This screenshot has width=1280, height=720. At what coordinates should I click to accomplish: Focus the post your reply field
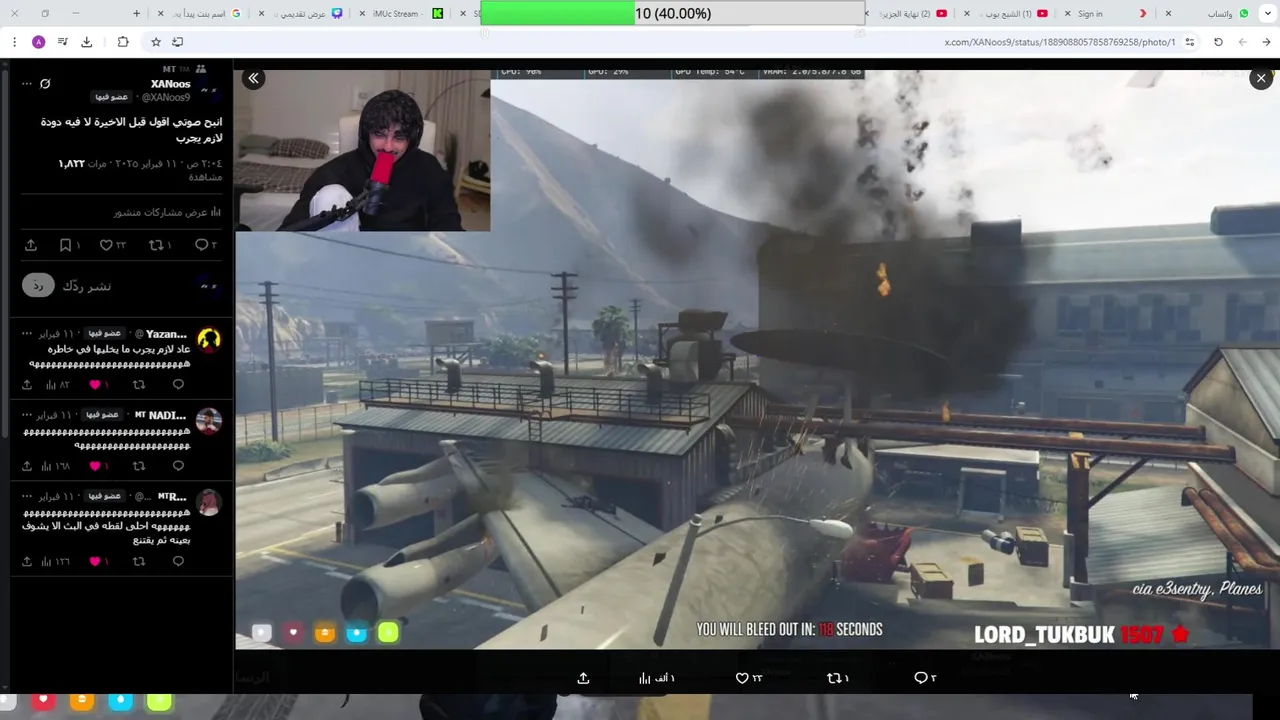click(87, 286)
